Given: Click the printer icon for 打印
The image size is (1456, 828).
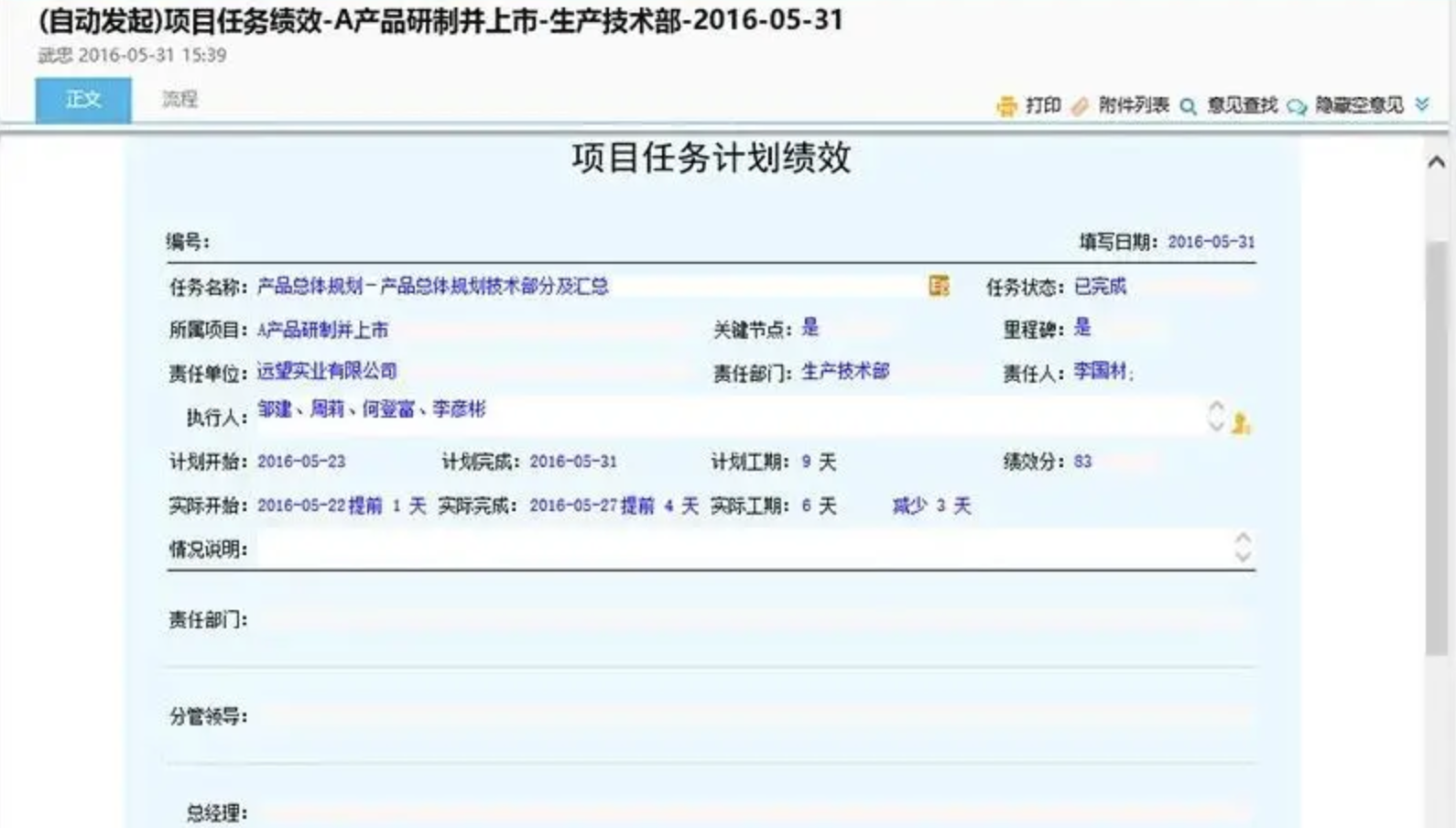Looking at the screenshot, I should 1006,106.
